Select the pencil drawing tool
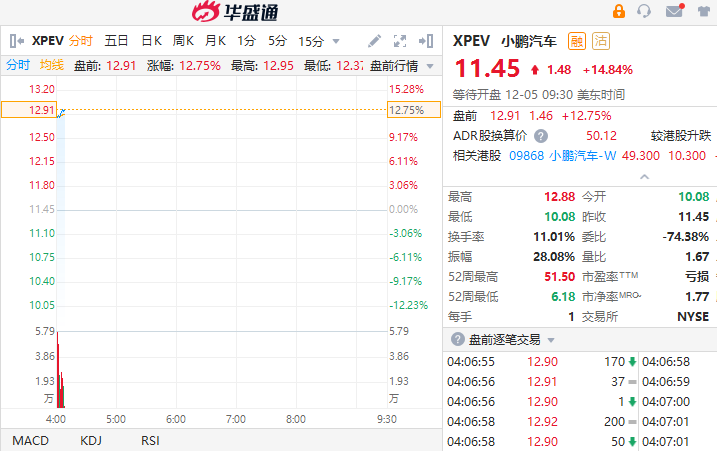 [374, 41]
